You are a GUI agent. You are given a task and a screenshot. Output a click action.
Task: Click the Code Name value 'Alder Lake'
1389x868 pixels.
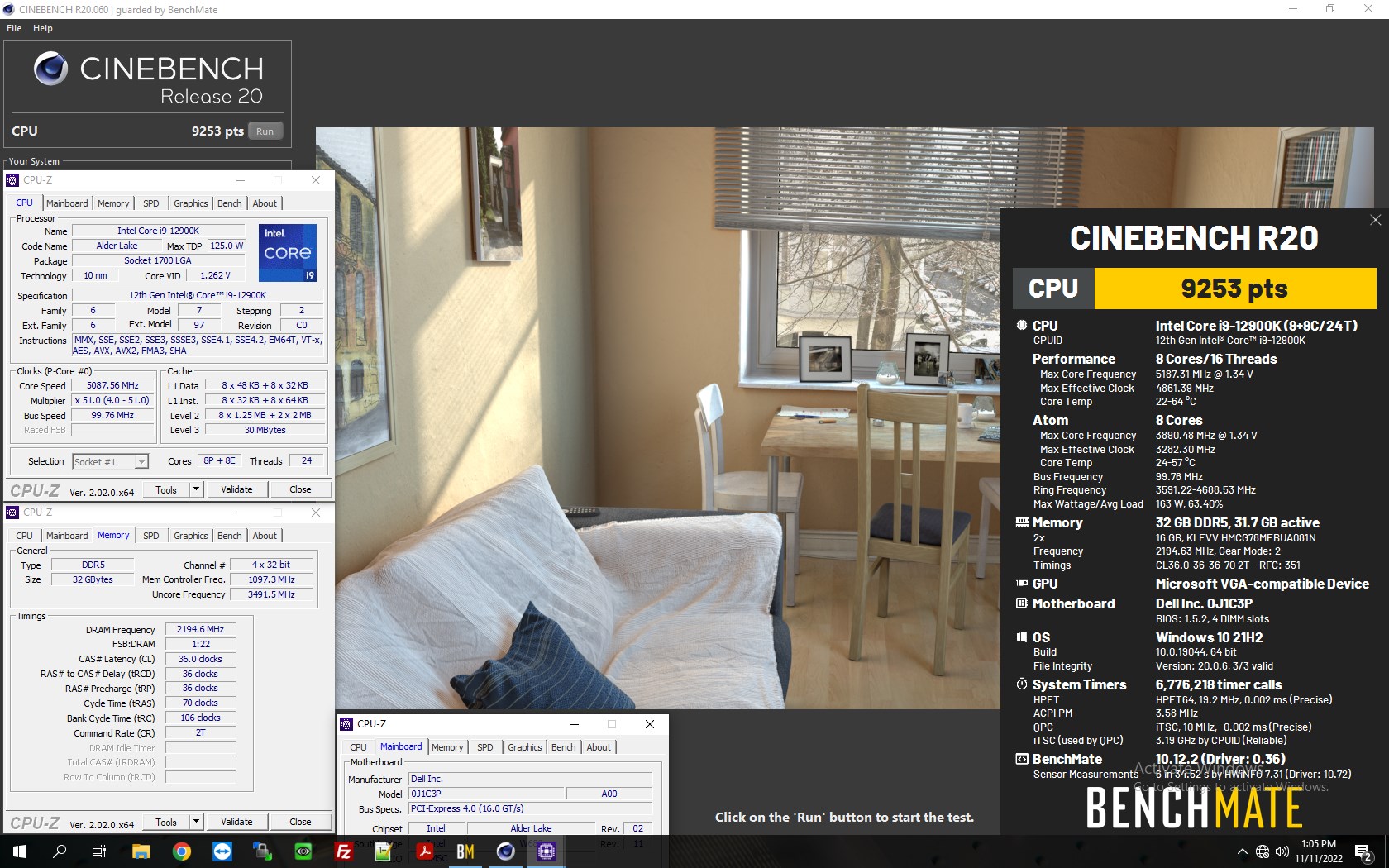coord(117,246)
